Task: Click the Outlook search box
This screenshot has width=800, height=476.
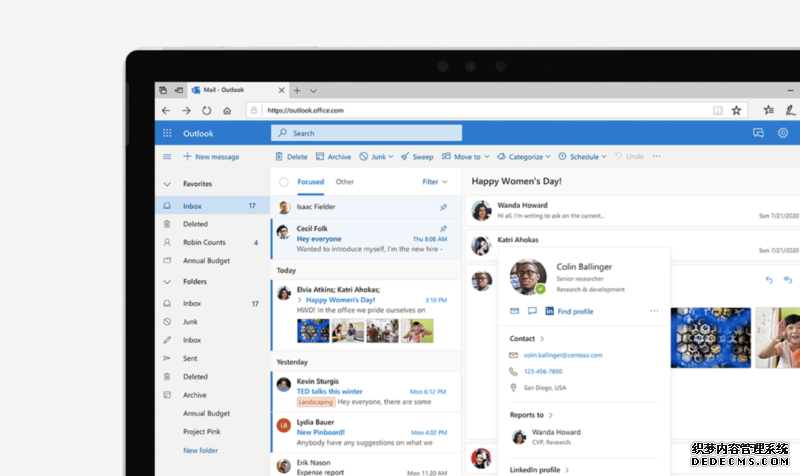Action: (x=366, y=133)
